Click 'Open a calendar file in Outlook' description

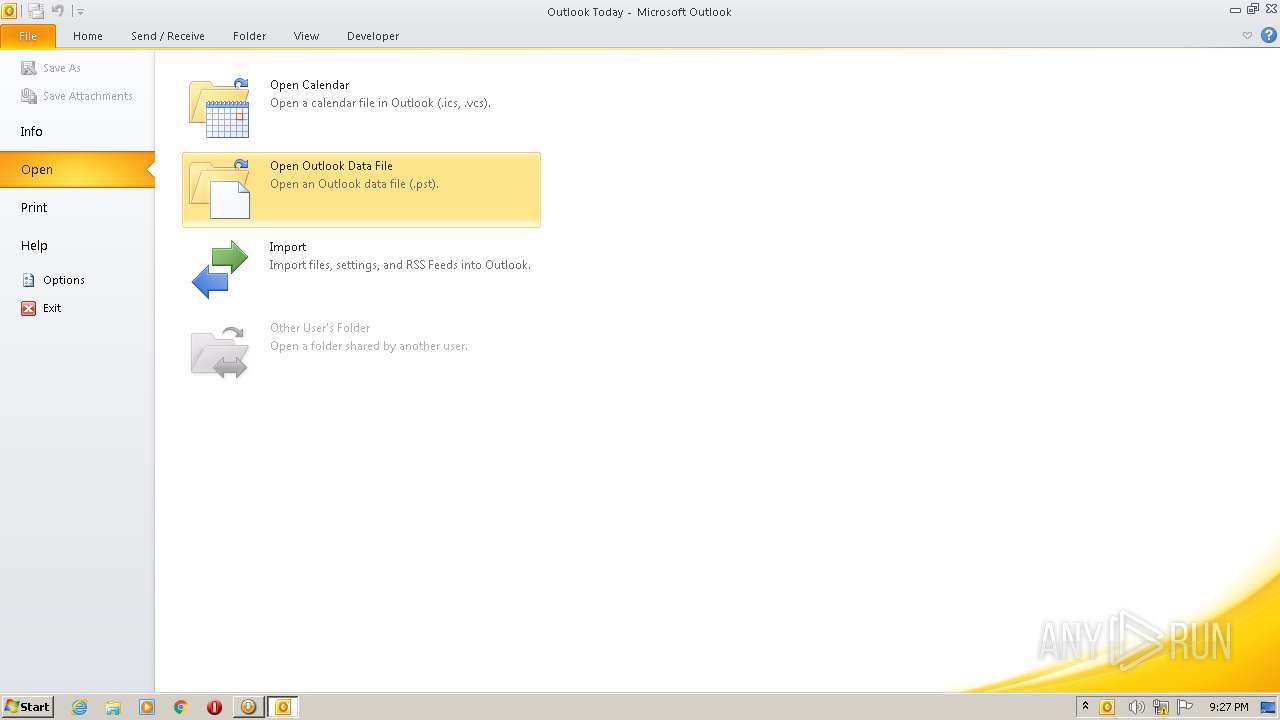click(x=380, y=103)
